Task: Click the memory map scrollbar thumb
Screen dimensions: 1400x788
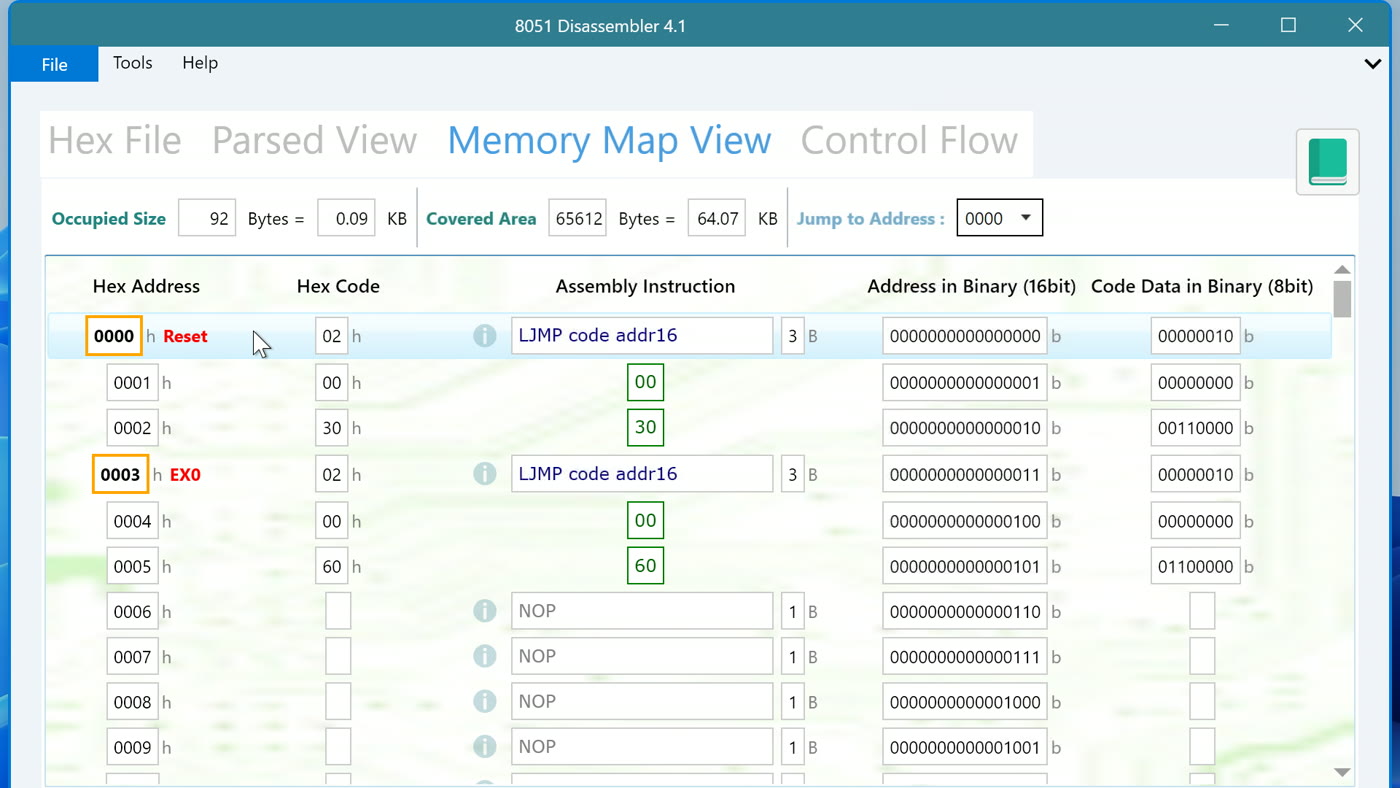Action: coord(1342,298)
